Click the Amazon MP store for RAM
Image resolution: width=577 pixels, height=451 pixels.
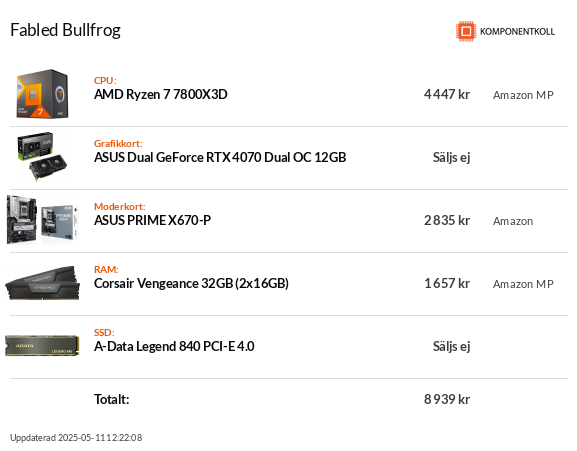click(x=523, y=284)
